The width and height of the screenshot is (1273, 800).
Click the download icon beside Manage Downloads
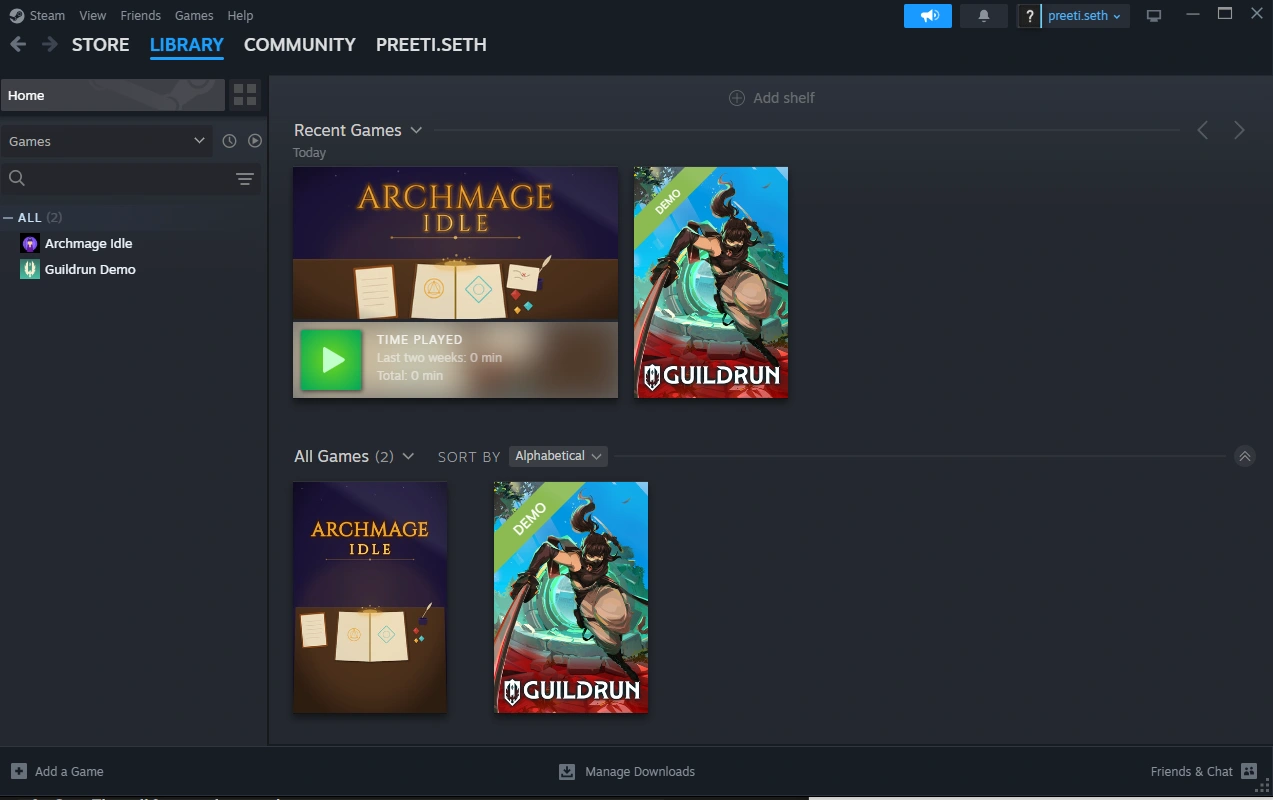(x=567, y=771)
